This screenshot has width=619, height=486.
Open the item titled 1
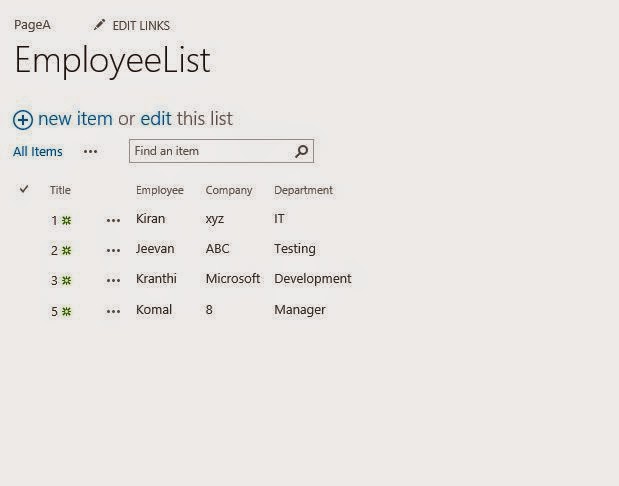[x=54, y=220]
